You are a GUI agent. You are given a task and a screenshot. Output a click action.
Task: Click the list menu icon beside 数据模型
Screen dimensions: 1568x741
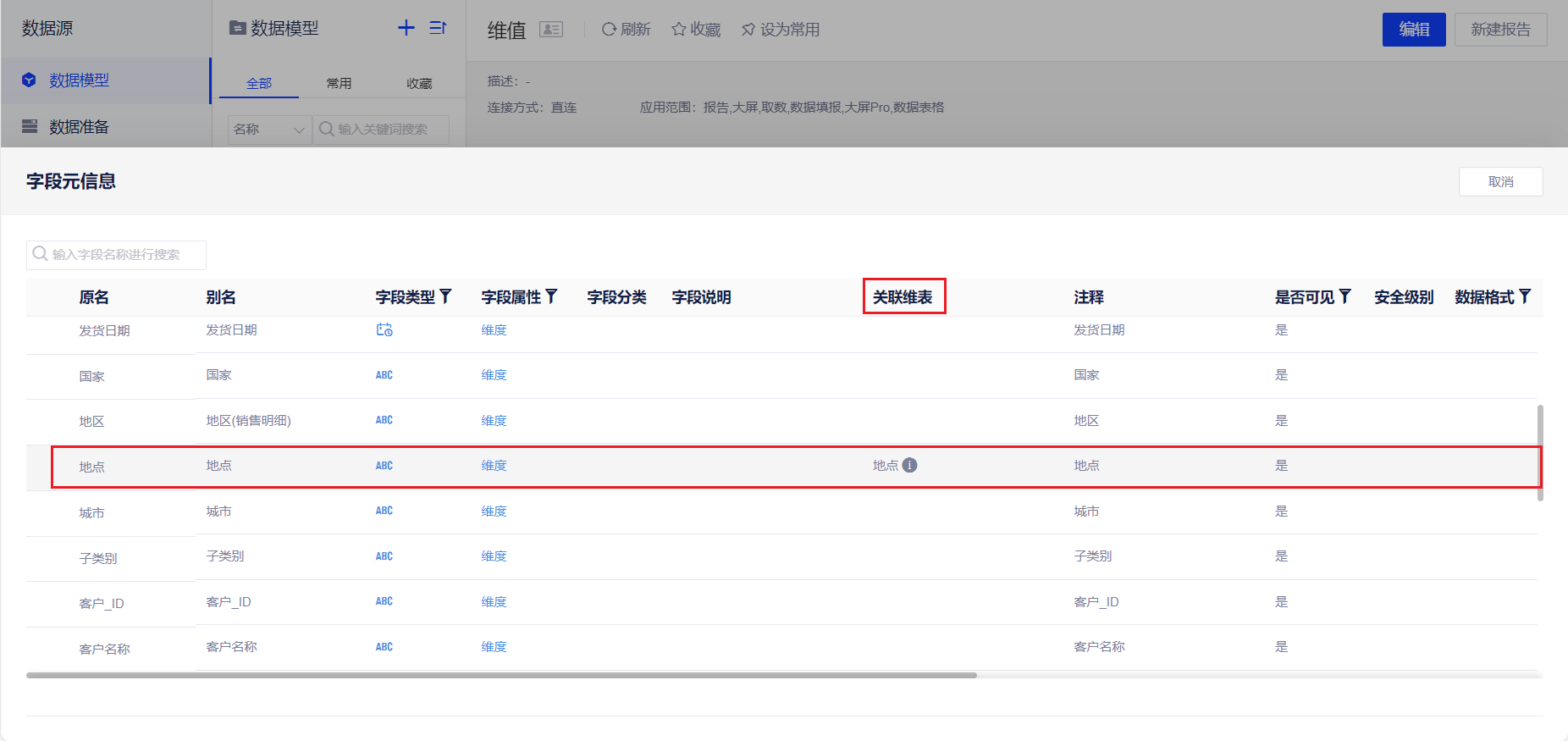(x=438, y=28)
